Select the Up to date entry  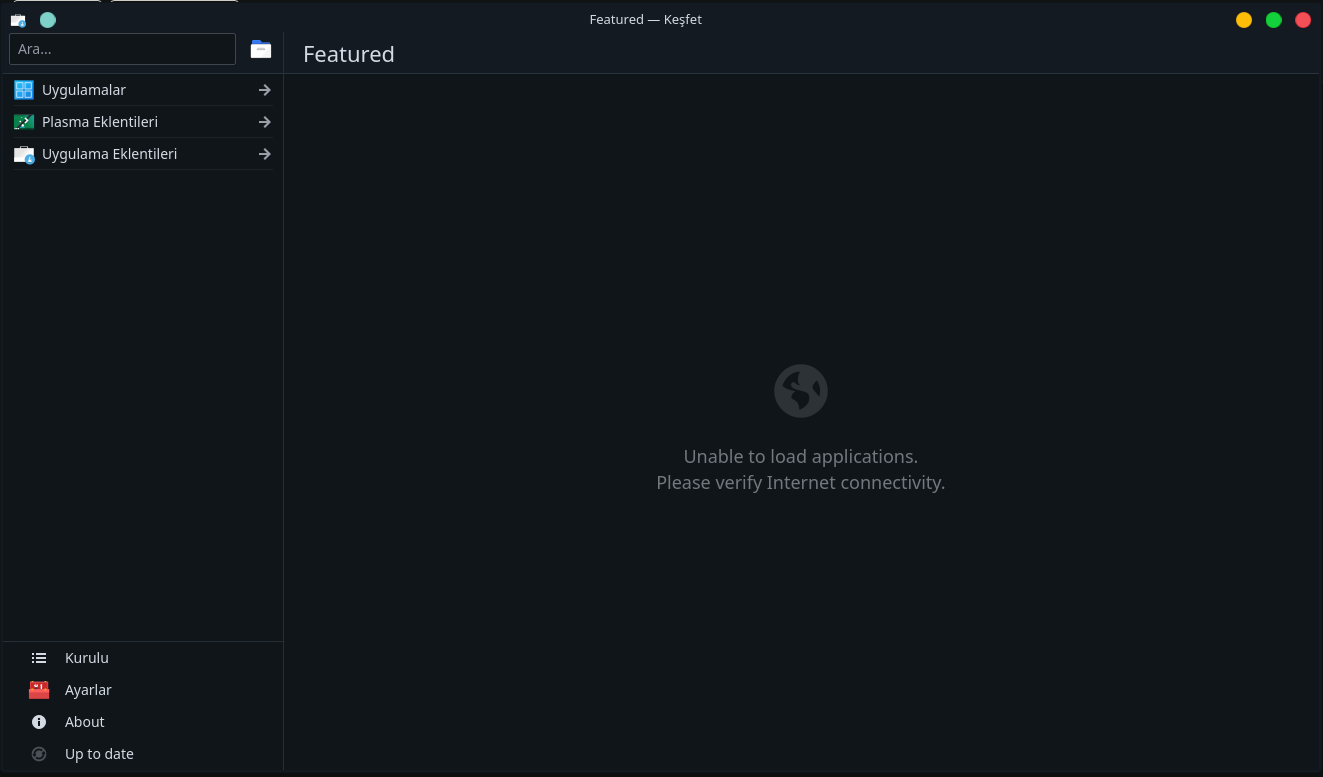99,754
